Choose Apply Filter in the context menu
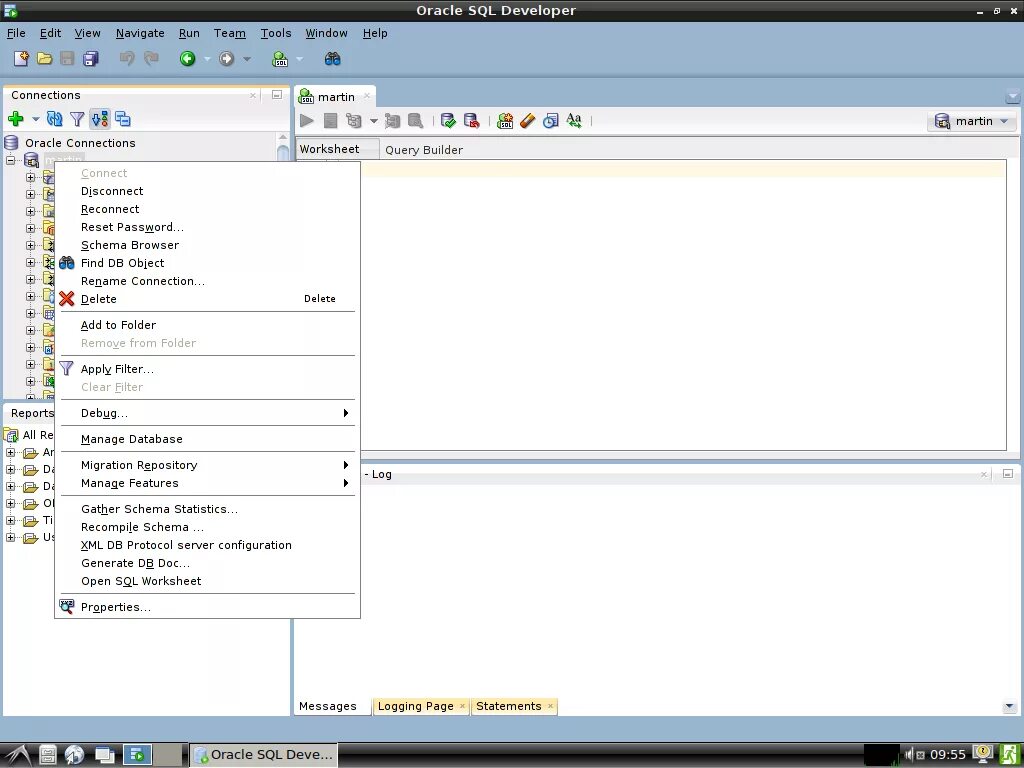 tap(208, 369)
